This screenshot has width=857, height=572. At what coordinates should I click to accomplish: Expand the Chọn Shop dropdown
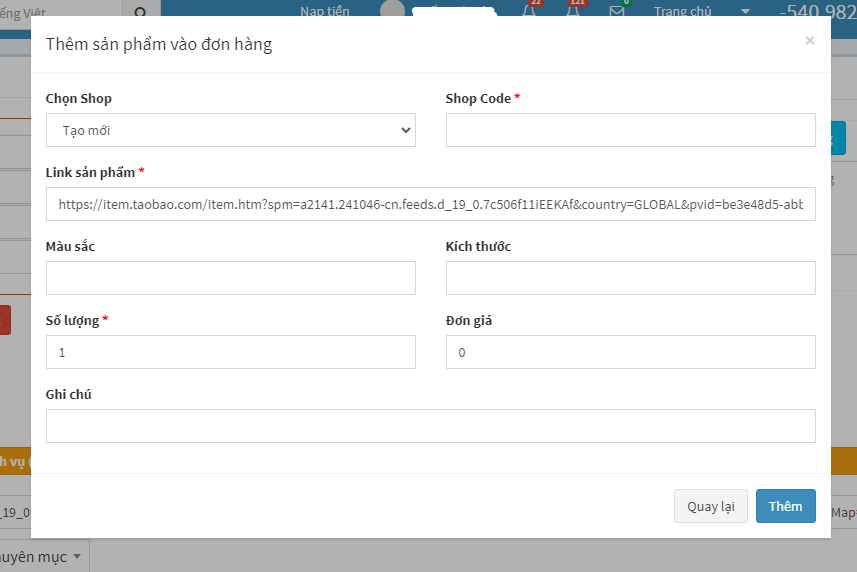click(x=230, y=130)
